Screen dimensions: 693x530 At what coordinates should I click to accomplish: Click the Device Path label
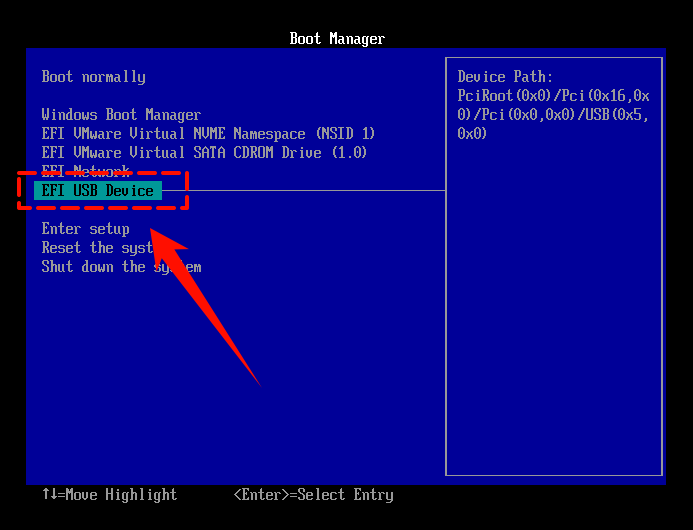click(505, 77)
